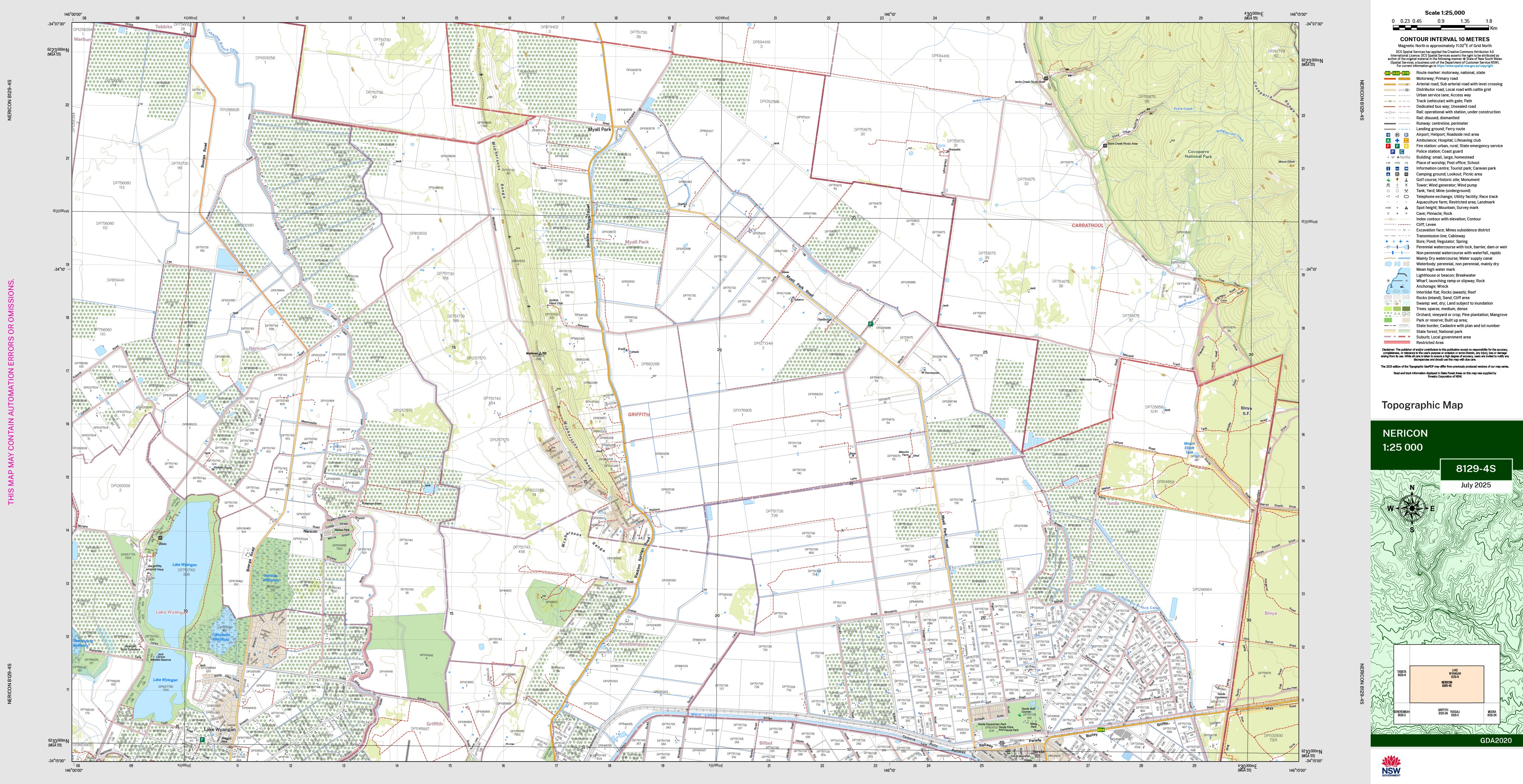Click the red CARRATHOOL area label
1523x784 pixels.
tap(1087, 225)
